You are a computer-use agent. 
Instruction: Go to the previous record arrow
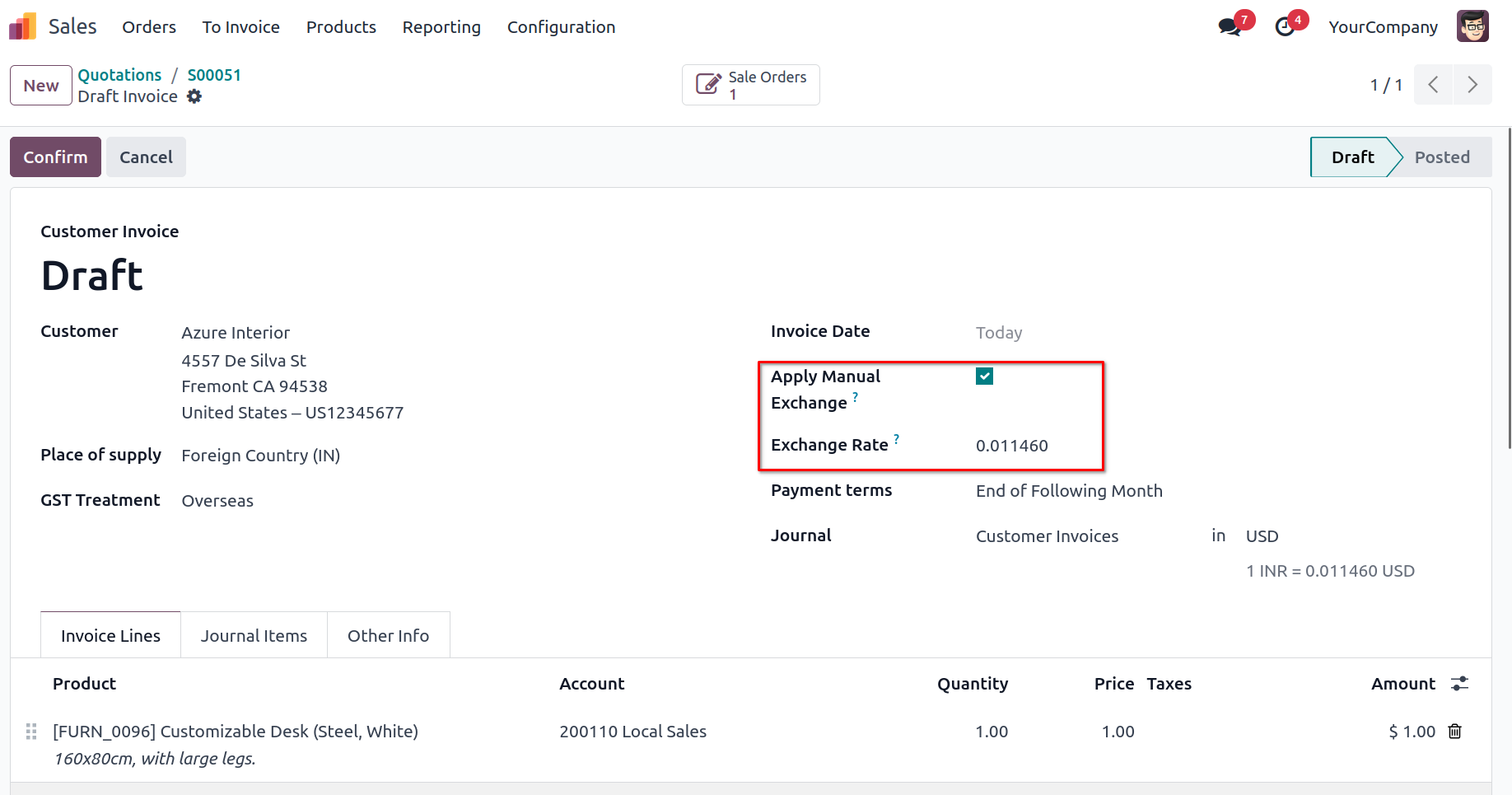(1434, 85)
